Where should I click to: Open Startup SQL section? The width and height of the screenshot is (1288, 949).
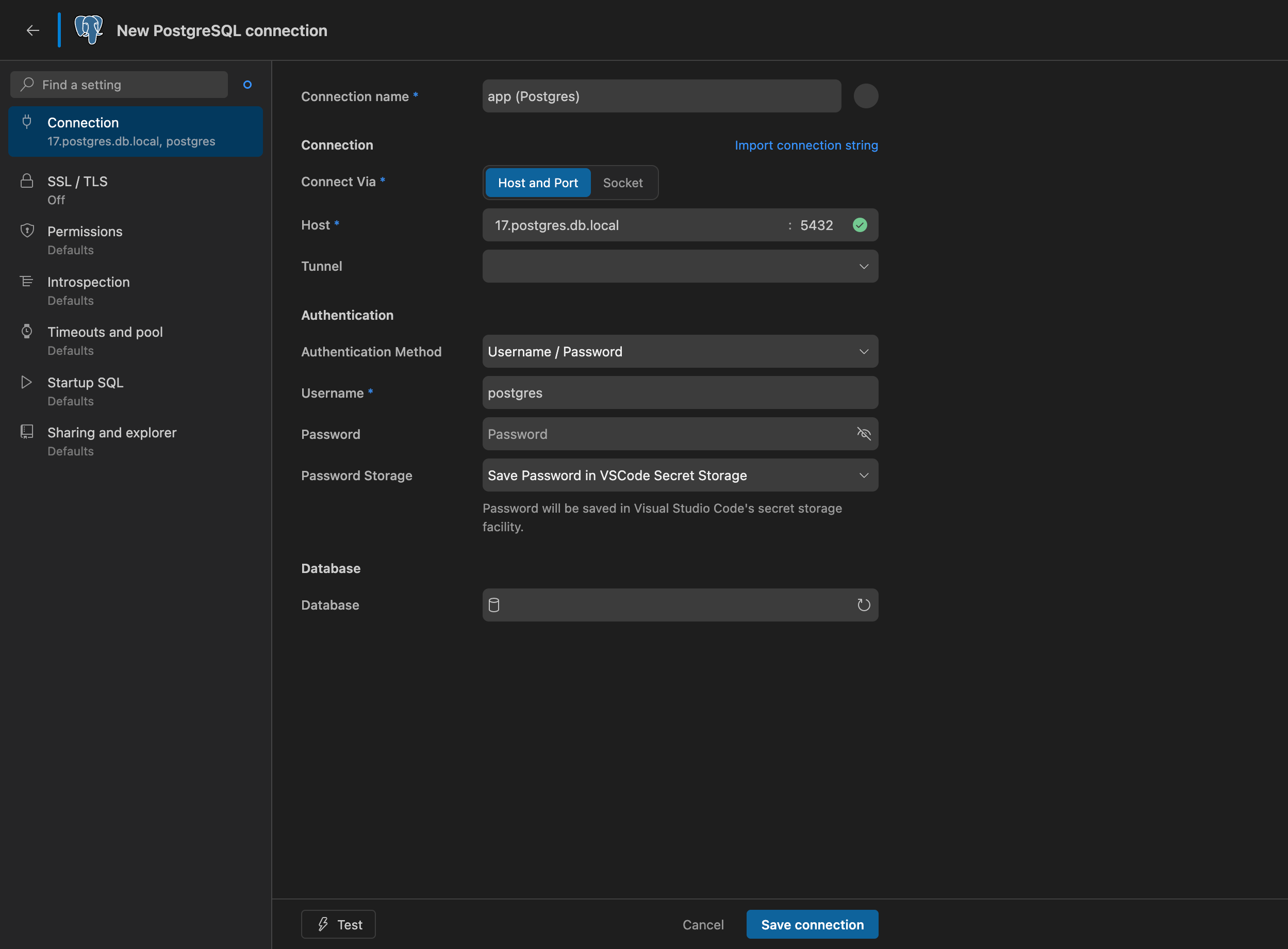[x=136, y=391]
